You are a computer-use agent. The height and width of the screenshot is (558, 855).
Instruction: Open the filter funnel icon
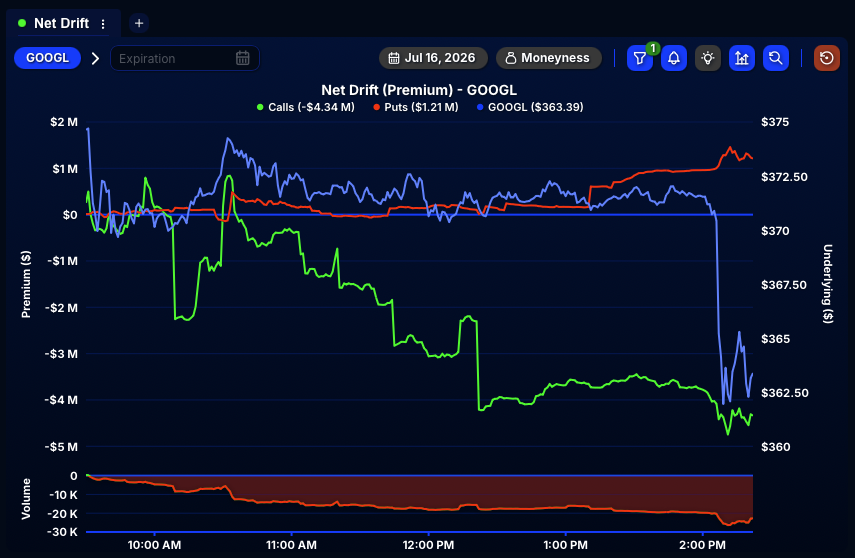click(x=640, y=58)
